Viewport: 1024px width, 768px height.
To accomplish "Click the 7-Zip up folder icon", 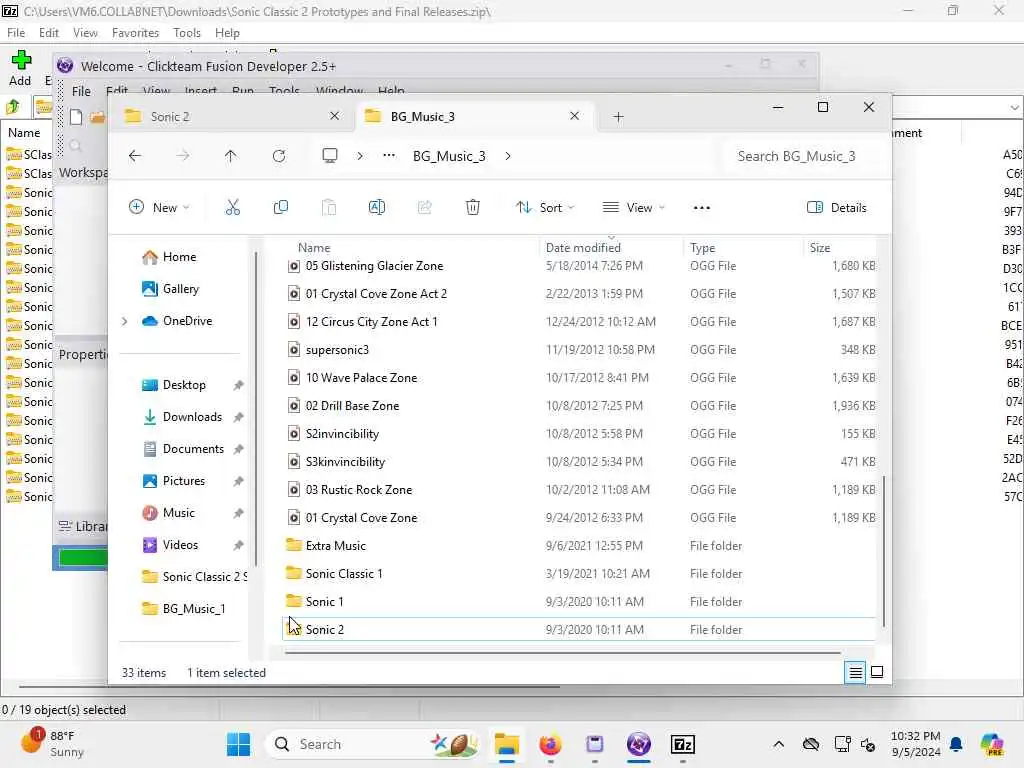I will [13, 106].
